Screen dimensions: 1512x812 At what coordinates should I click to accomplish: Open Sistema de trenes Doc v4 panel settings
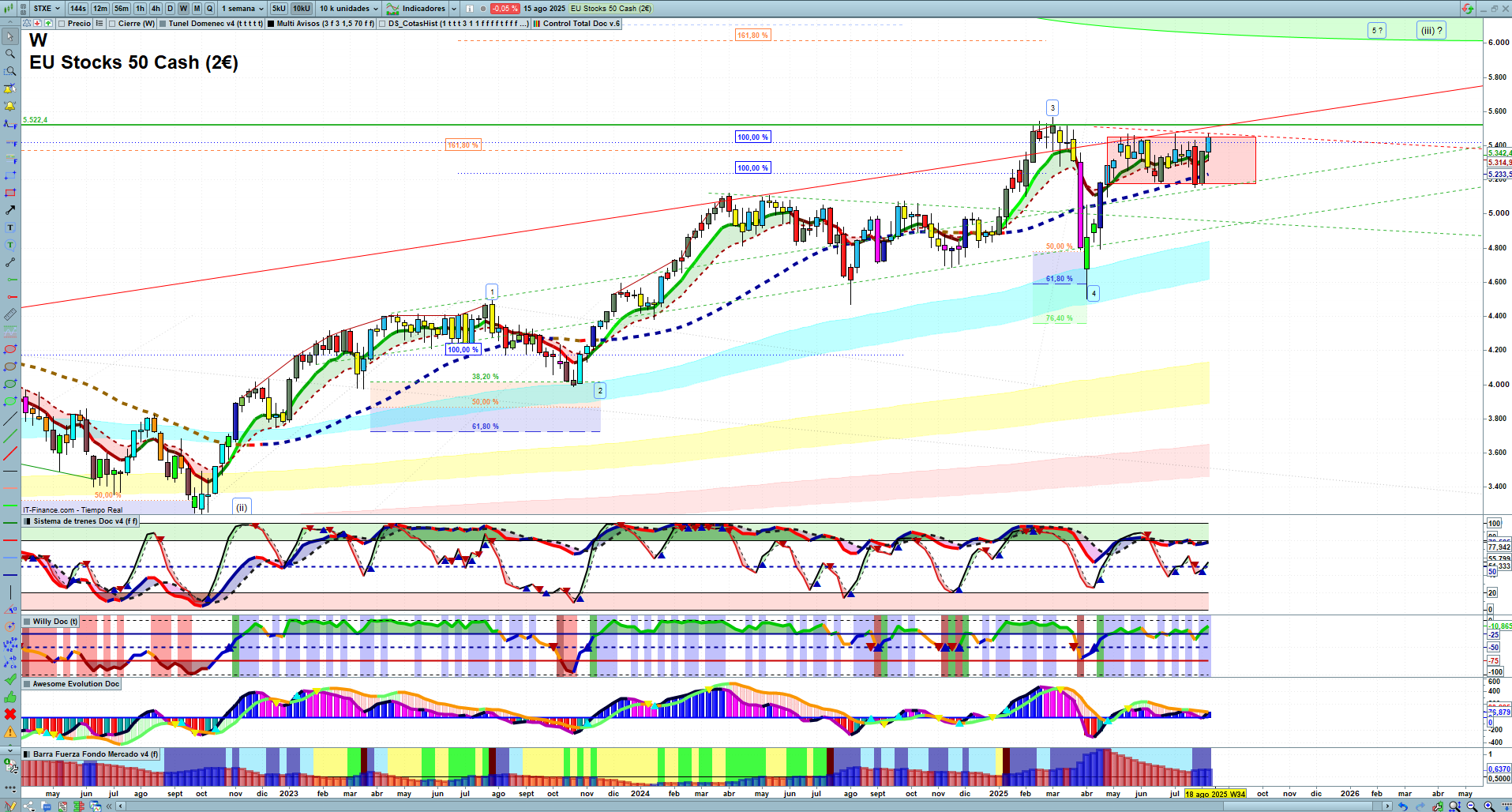click(x=28, y=521)
